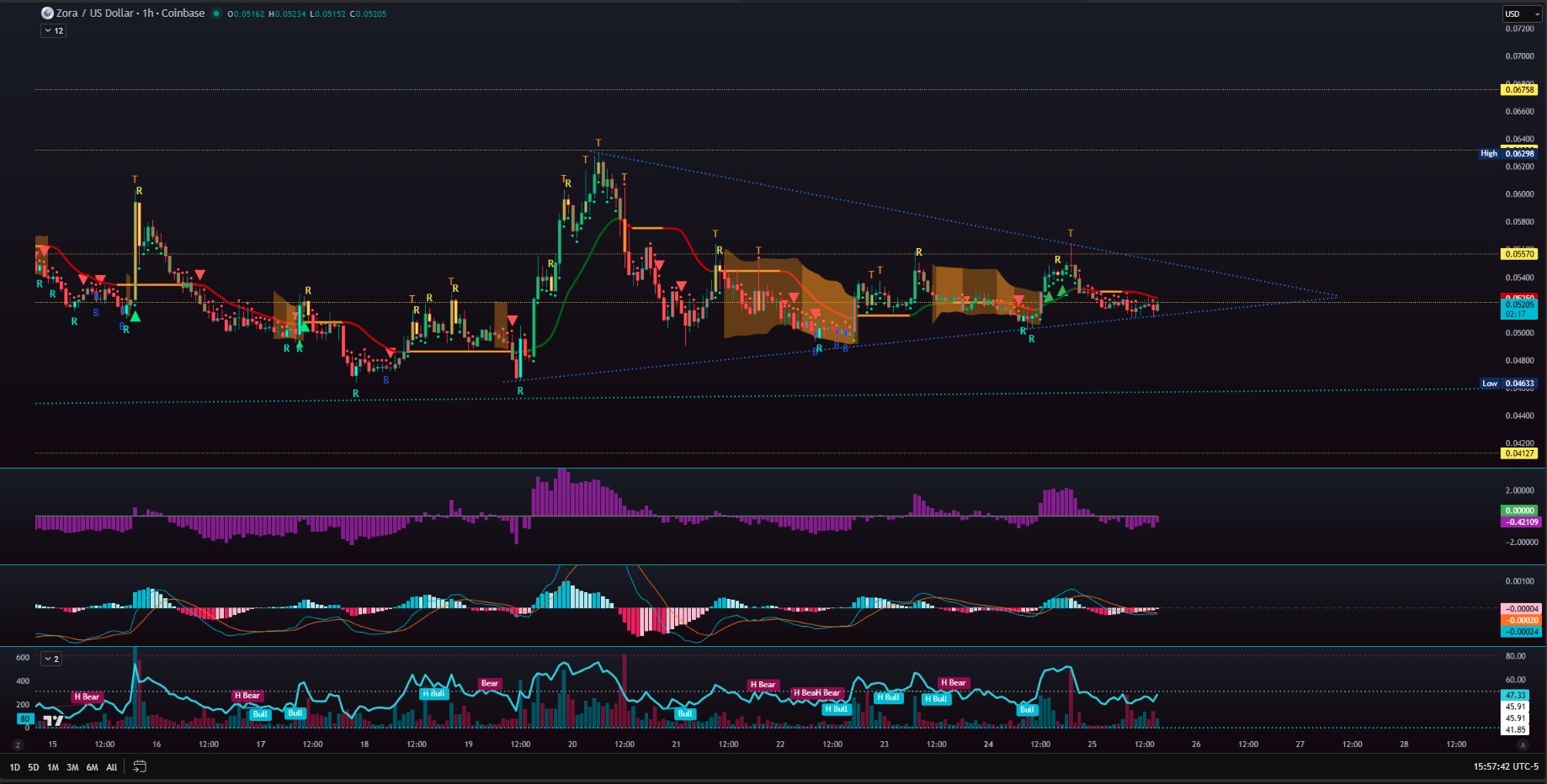Click the cyan 80 label on the left scale
Viewport: 1547px width, 784px height.
25,718
